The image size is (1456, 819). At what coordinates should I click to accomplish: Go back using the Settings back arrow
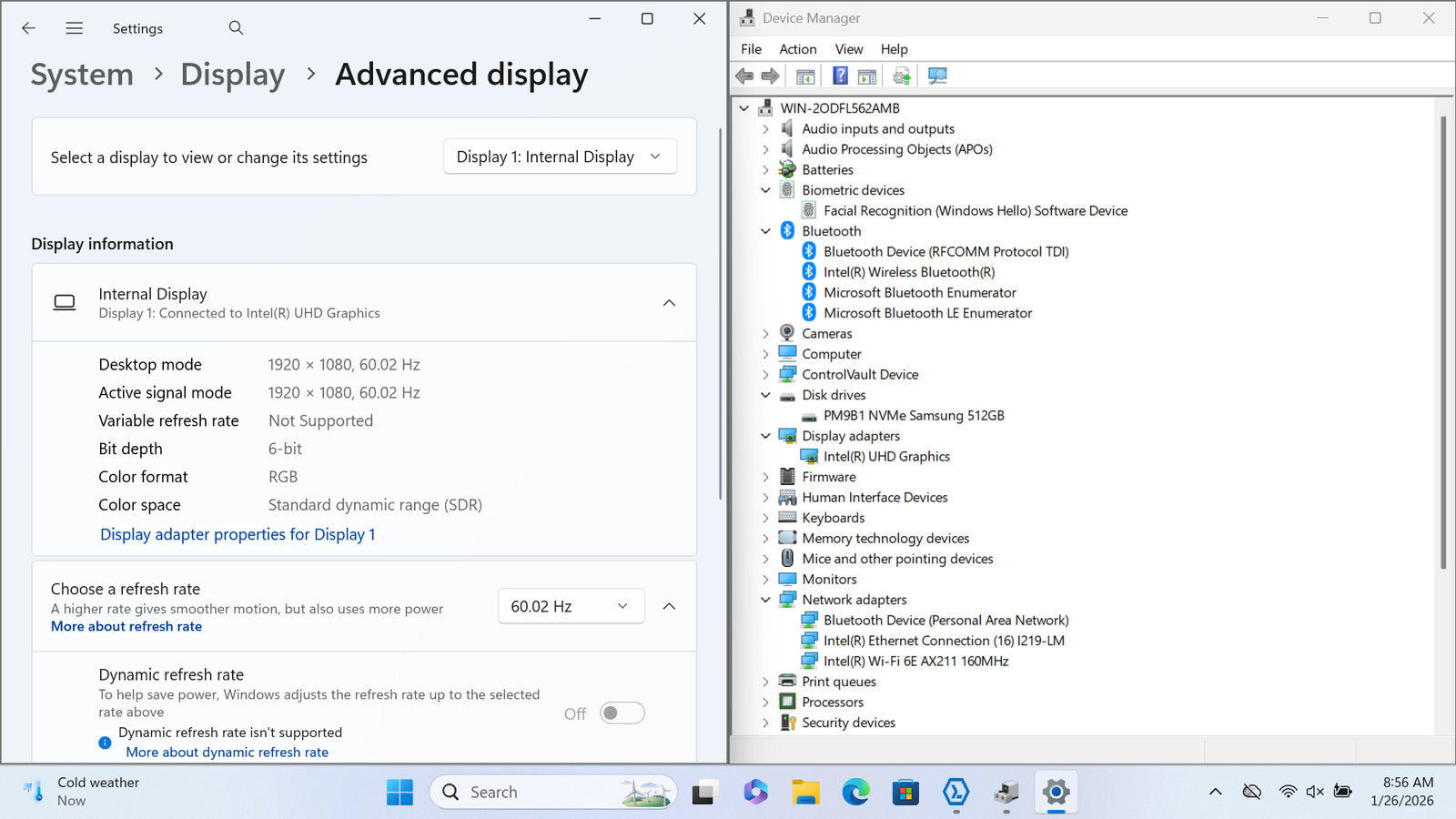29,28
